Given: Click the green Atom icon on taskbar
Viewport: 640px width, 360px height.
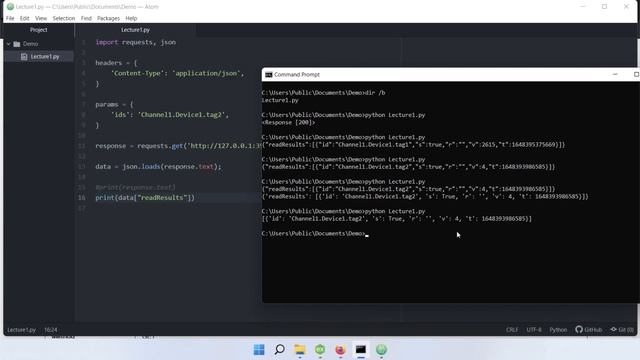Looking at the screenshot, I should (x=381, y=350).
